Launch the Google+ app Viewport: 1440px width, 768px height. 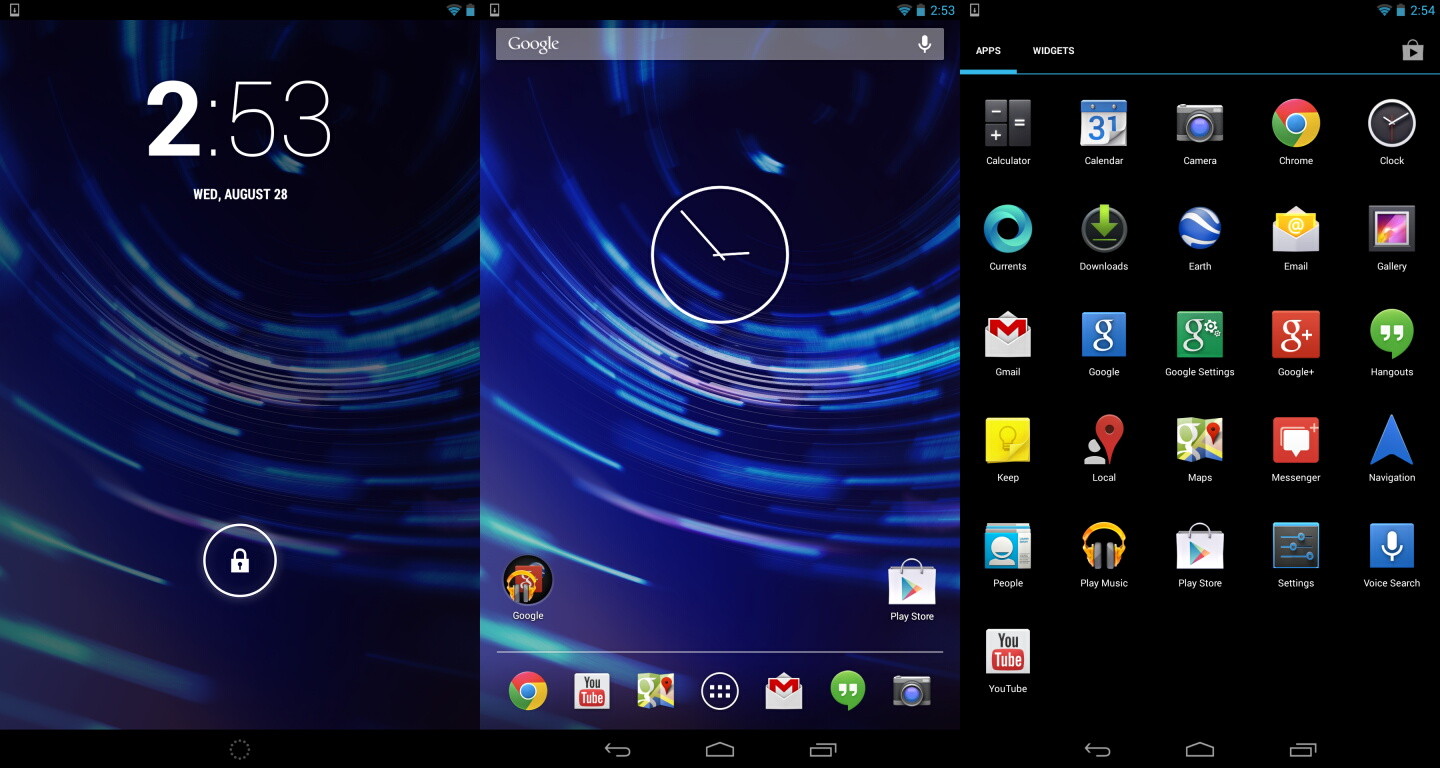pos(1296,335)
